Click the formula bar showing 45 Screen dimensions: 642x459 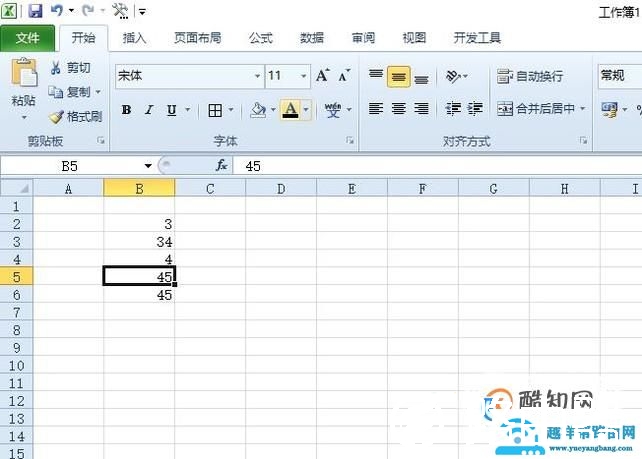click(437, 166)
